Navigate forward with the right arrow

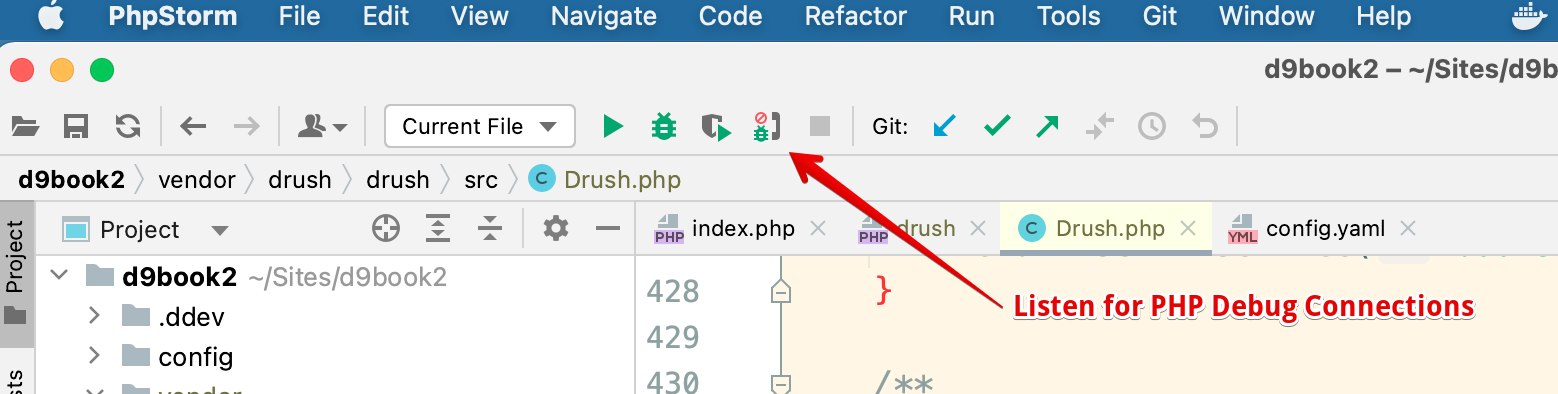[x=246, y=126]
